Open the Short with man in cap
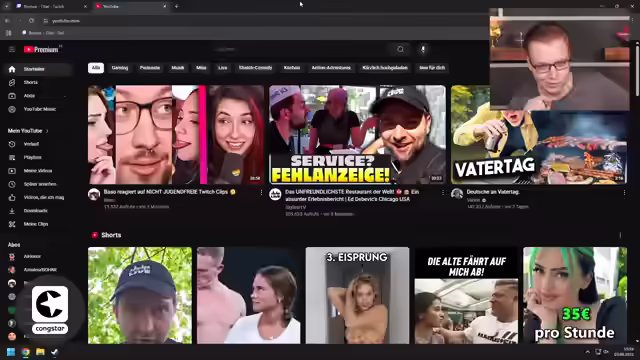 point(140,295)
